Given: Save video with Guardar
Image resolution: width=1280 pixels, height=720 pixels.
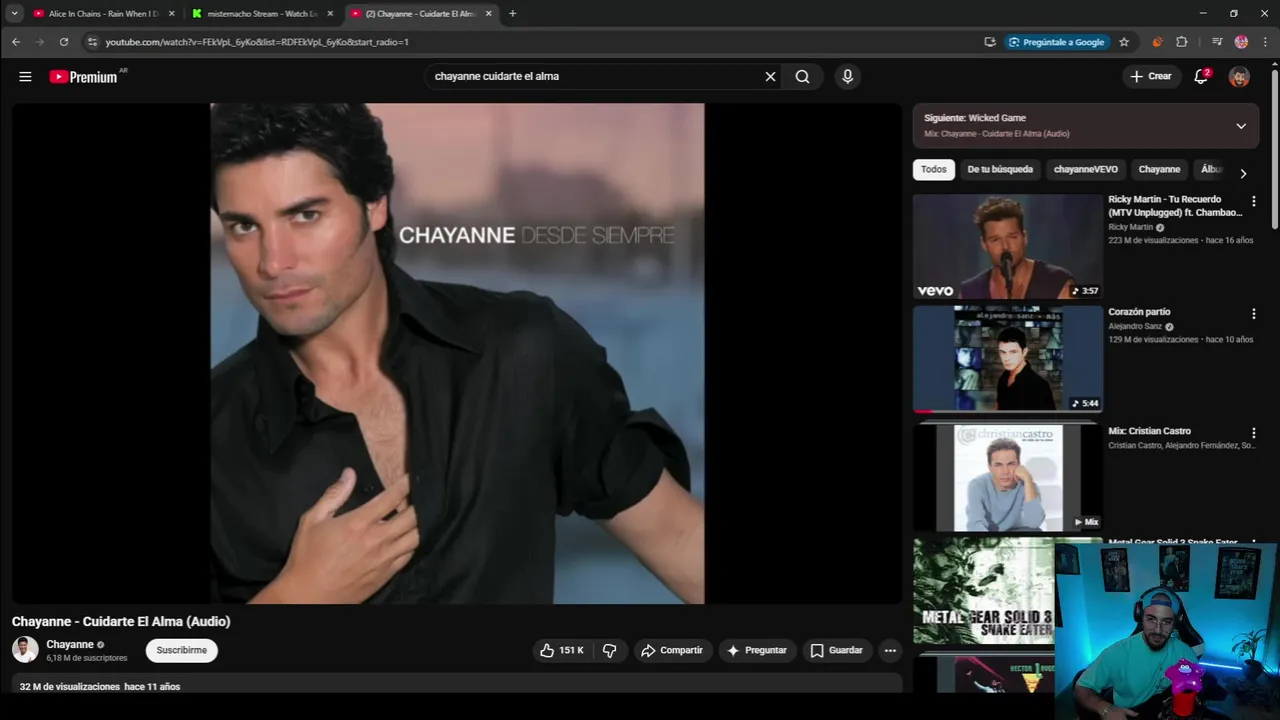Looking at the screenshot, I should (x=836, y=650).
